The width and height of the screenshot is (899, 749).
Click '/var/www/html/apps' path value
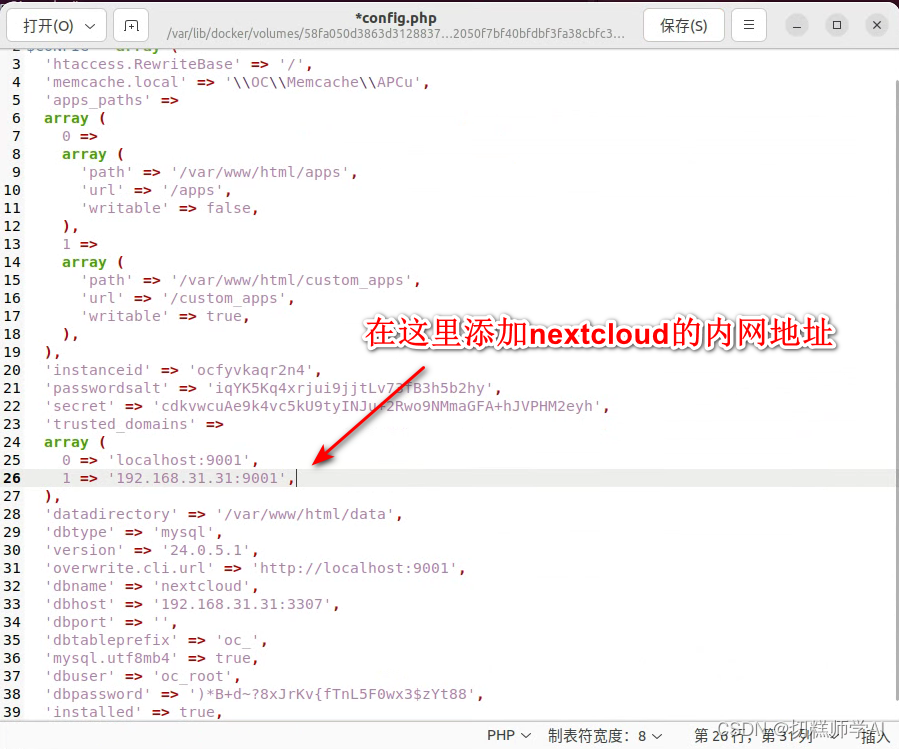pos(260,172)
